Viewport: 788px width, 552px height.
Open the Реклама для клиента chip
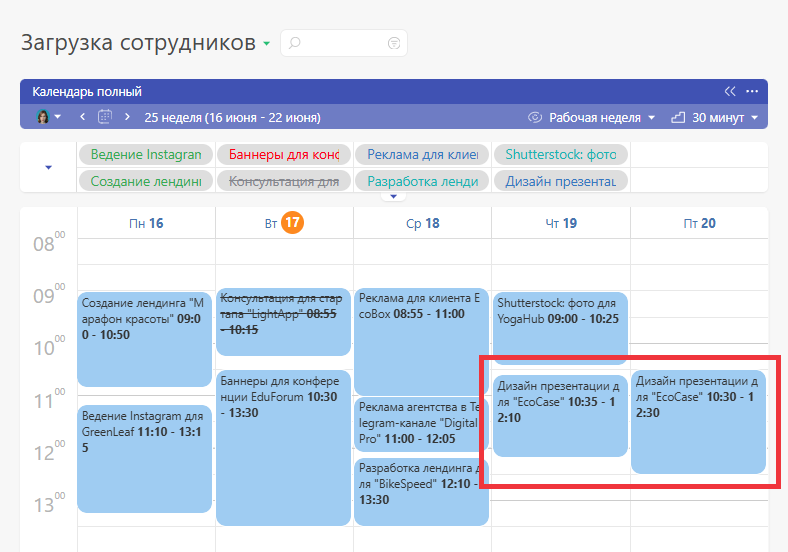(x=422, y=154)
